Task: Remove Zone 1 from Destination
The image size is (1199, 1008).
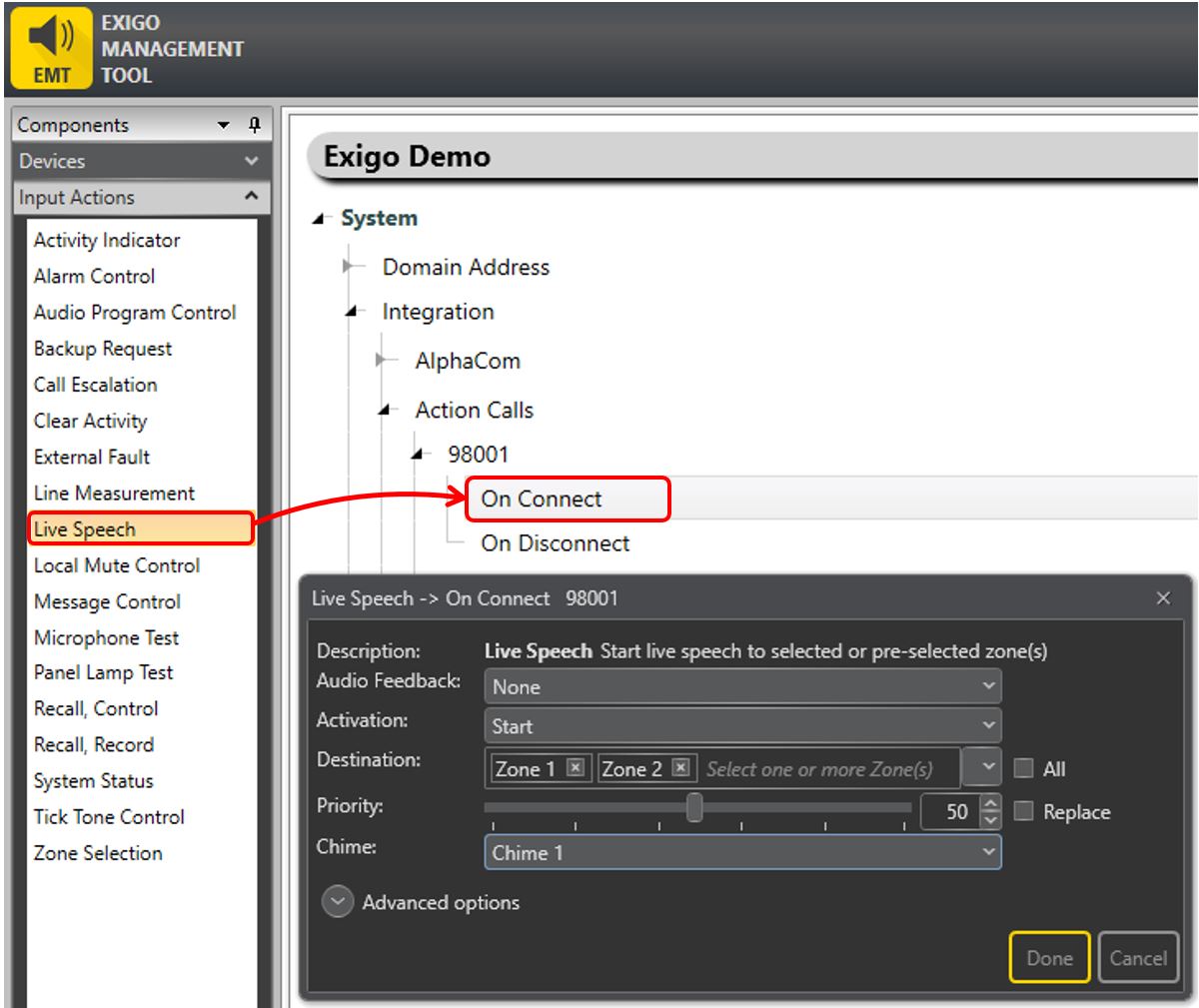Action: (575, 768)
